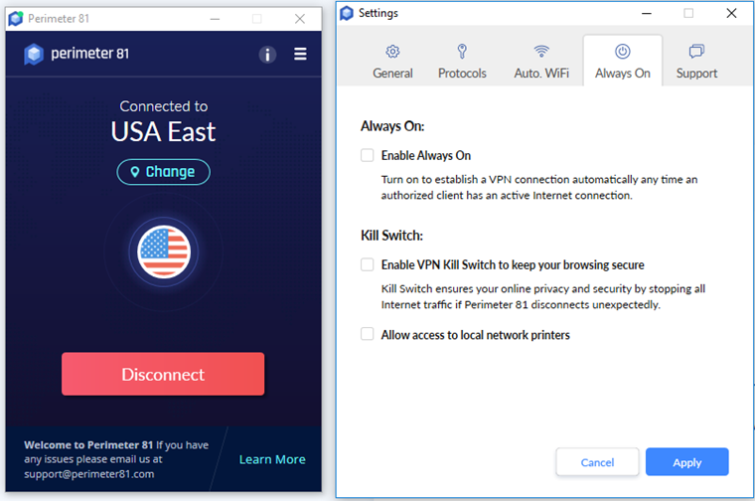This screenshot has width=755, height=501.
Task: Switch to the General settings tab
Action: [x=392, y=62]
